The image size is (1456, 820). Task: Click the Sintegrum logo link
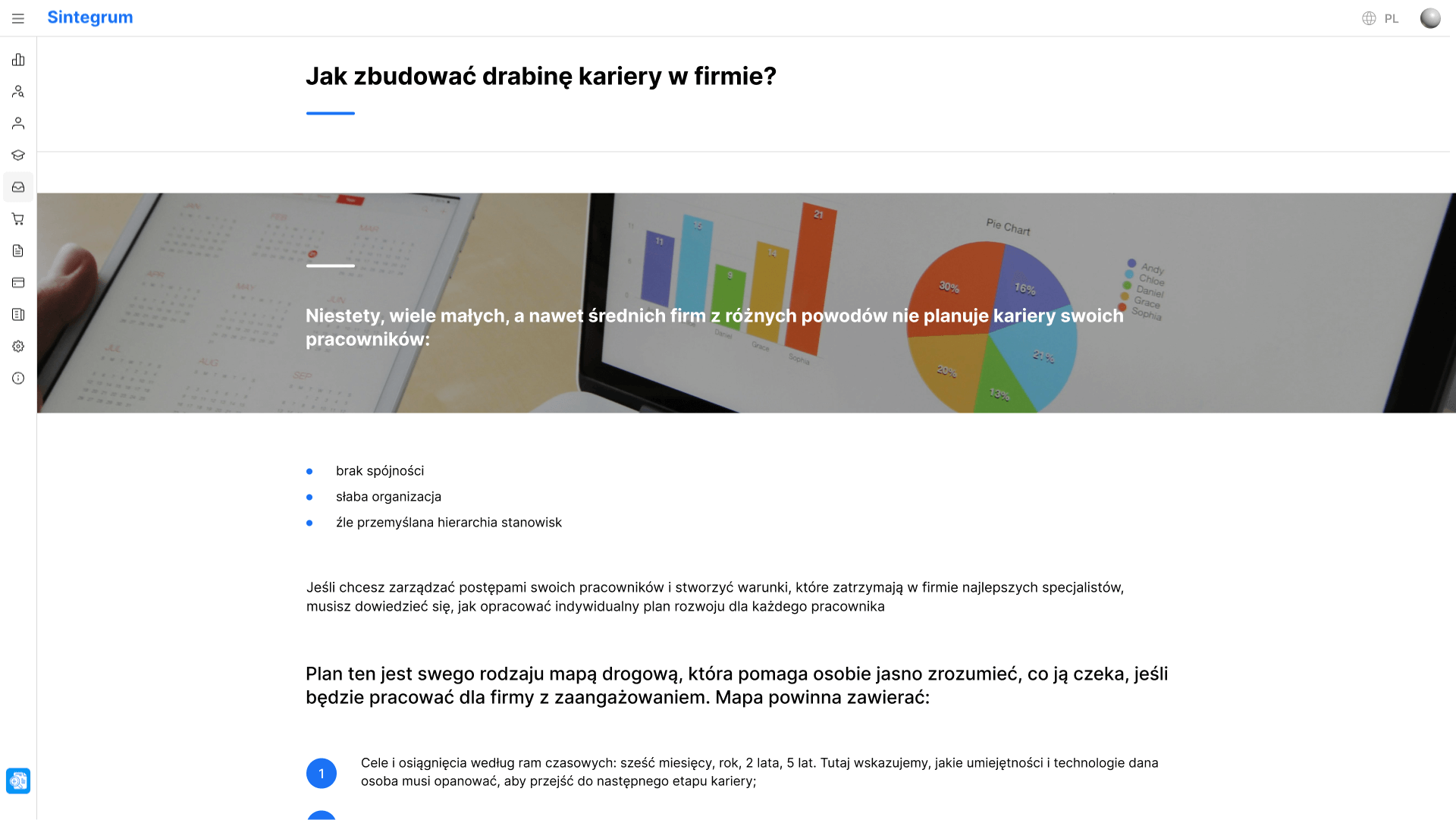click(90, 17)
